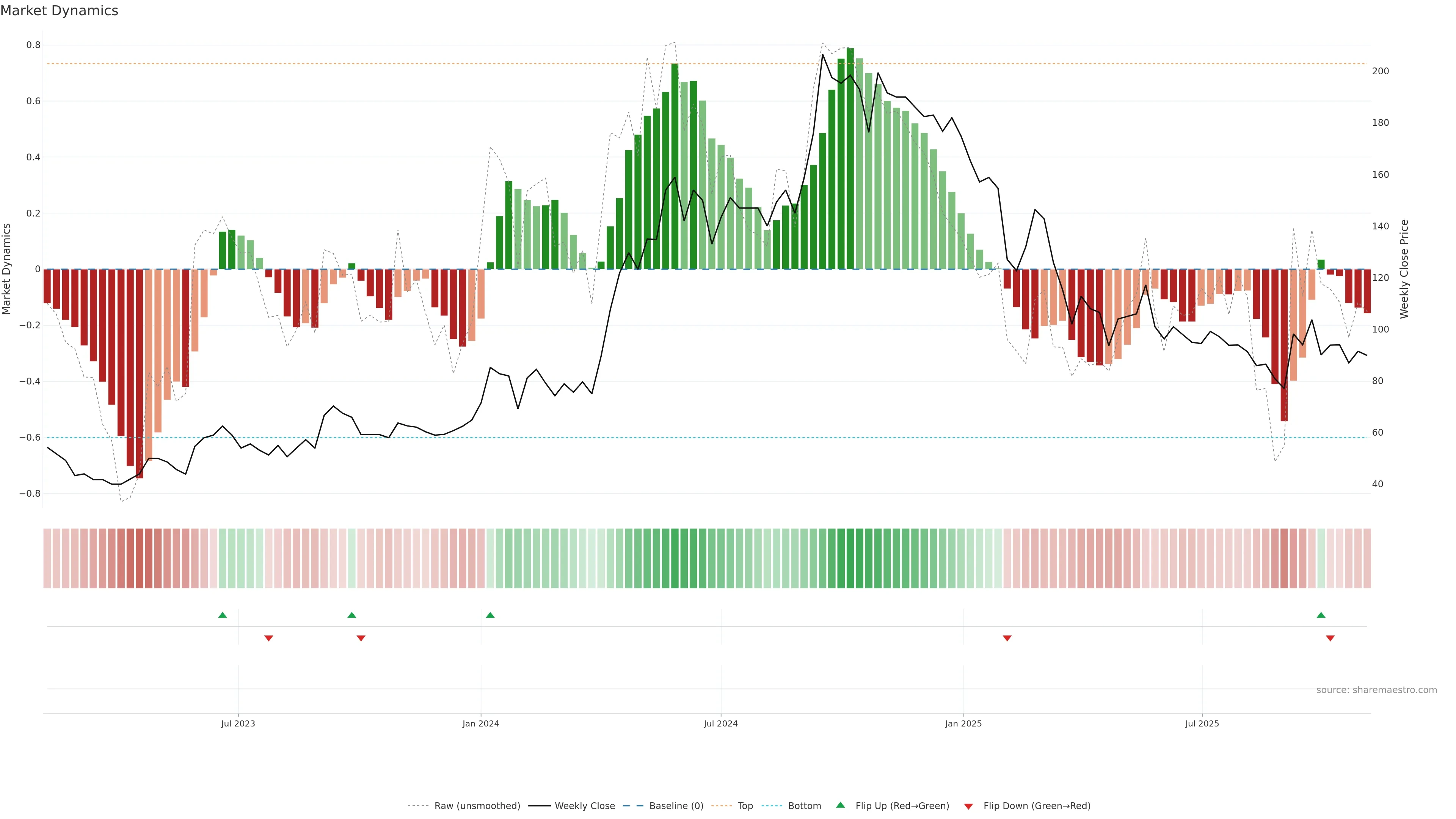Click red triangle icon in Flip Down legend
This screenshot has width=1456, height=819.
tap(968, 806)
